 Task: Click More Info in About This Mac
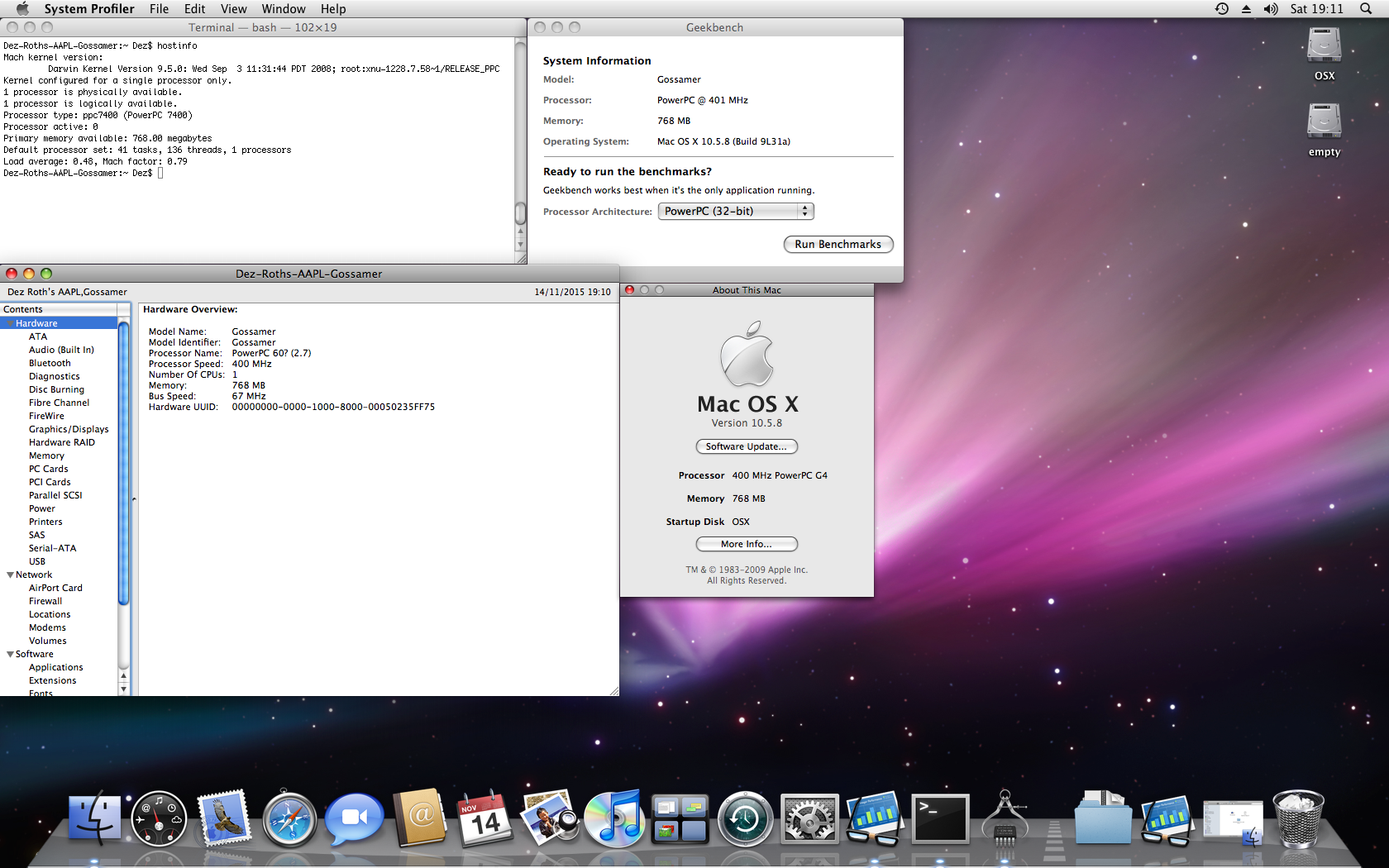747,544
